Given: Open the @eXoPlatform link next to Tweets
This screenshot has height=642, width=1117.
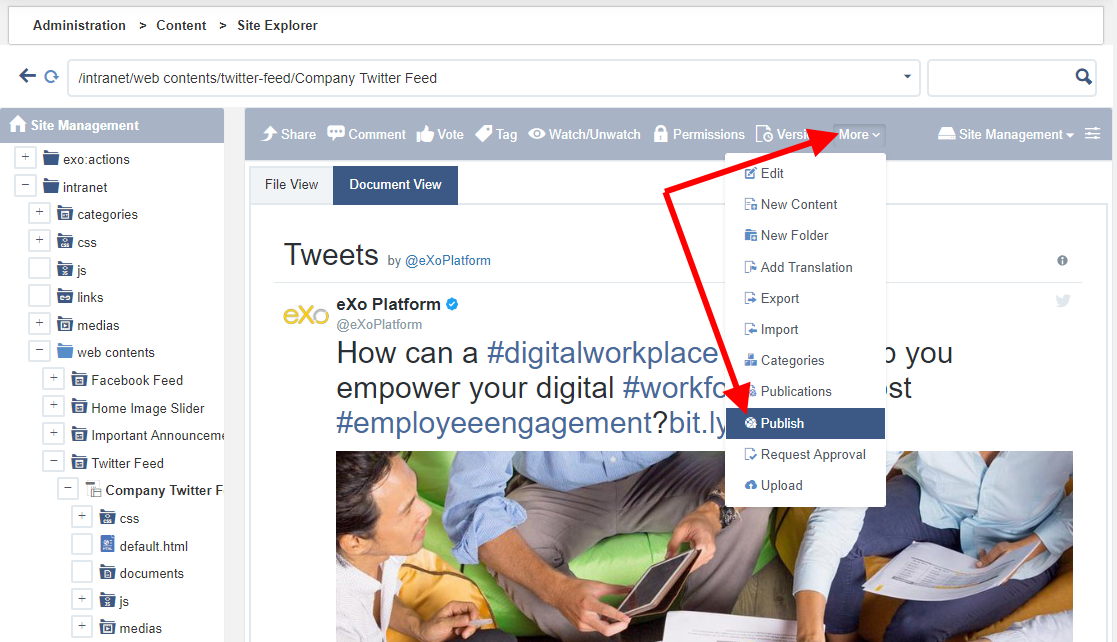Looking at the screenshot, I should click(447, 261).
